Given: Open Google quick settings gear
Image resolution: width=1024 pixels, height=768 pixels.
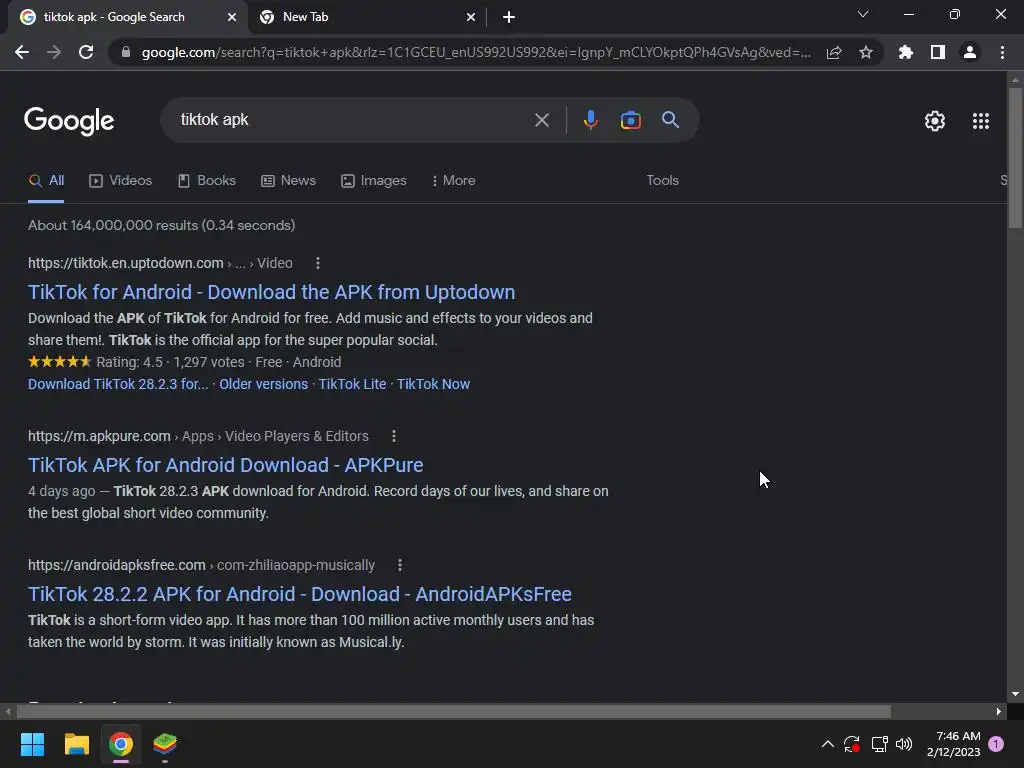Looking at the screenshot, I should [935, 121].
